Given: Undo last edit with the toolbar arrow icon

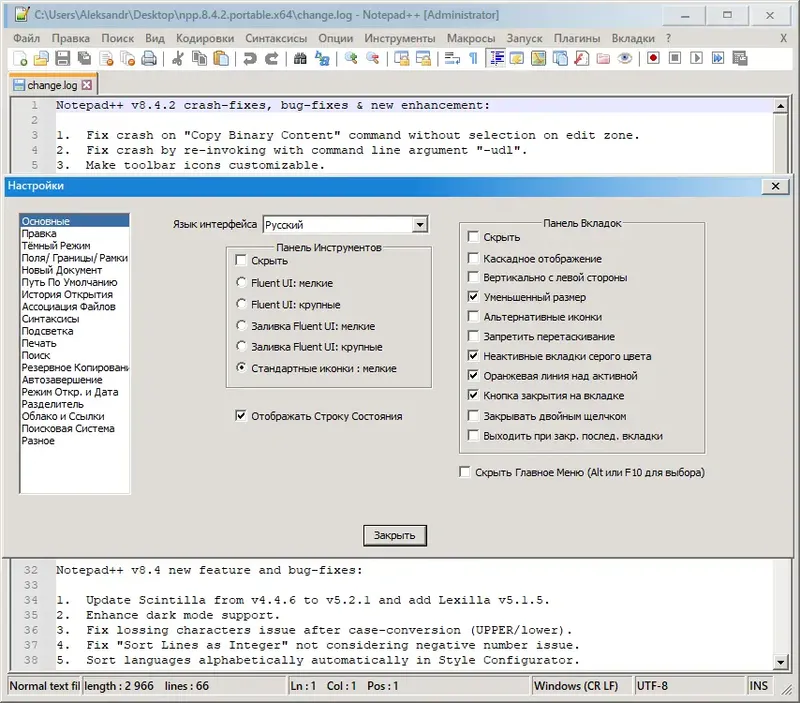Looking at the screenshot, I should coord(248,59).
